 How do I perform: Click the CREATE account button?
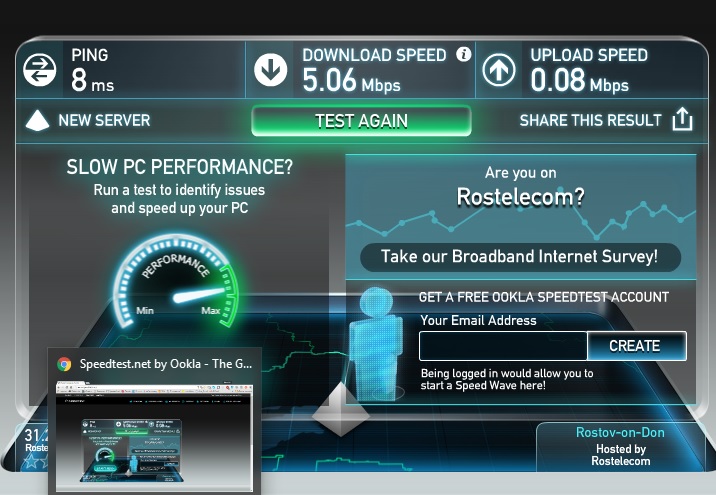tap(637, 346)
